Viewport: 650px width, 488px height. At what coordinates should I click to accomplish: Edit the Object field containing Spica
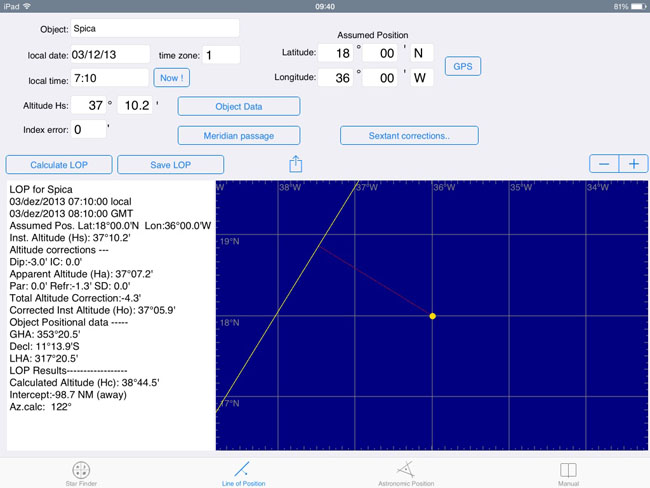pos(155,28)
